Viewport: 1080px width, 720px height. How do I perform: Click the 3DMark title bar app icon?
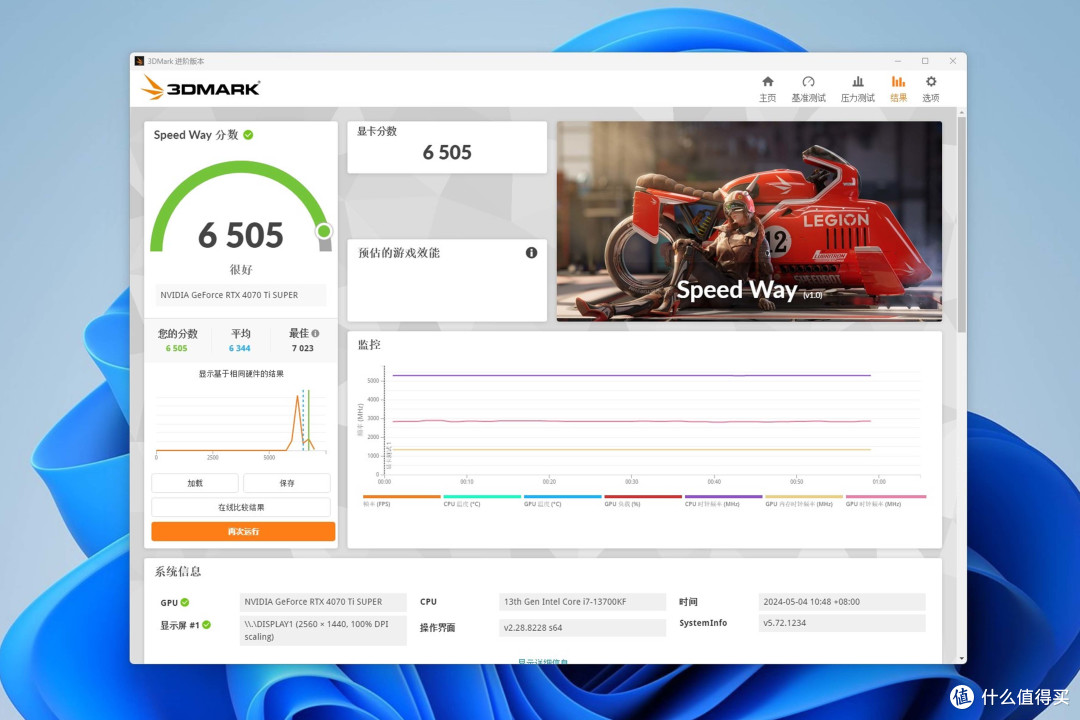click(x=139, y=61)
